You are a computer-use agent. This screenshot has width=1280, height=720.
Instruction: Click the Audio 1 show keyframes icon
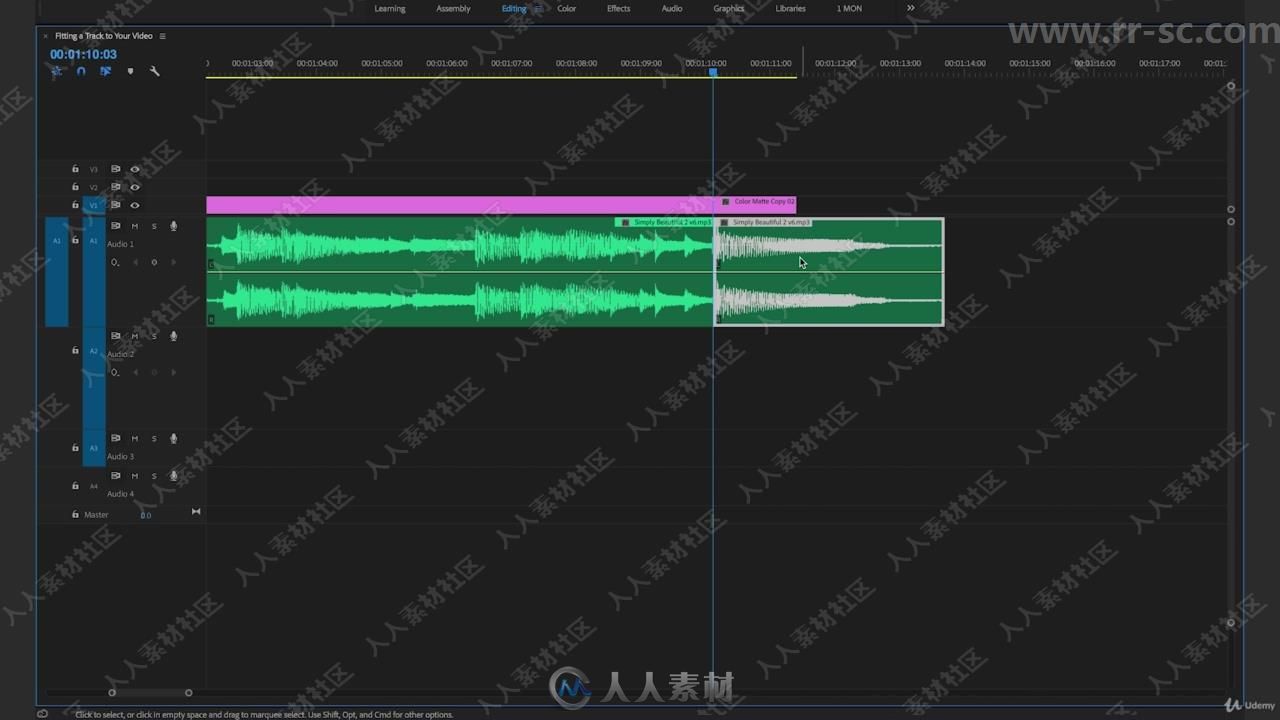(x=115, y=262)
